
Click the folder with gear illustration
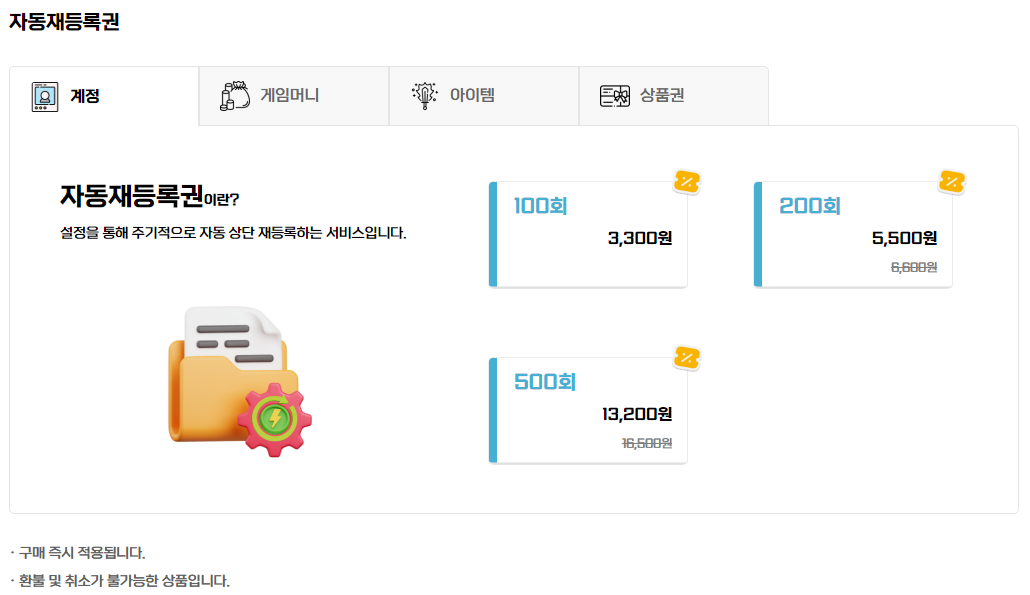click(240, 382)
